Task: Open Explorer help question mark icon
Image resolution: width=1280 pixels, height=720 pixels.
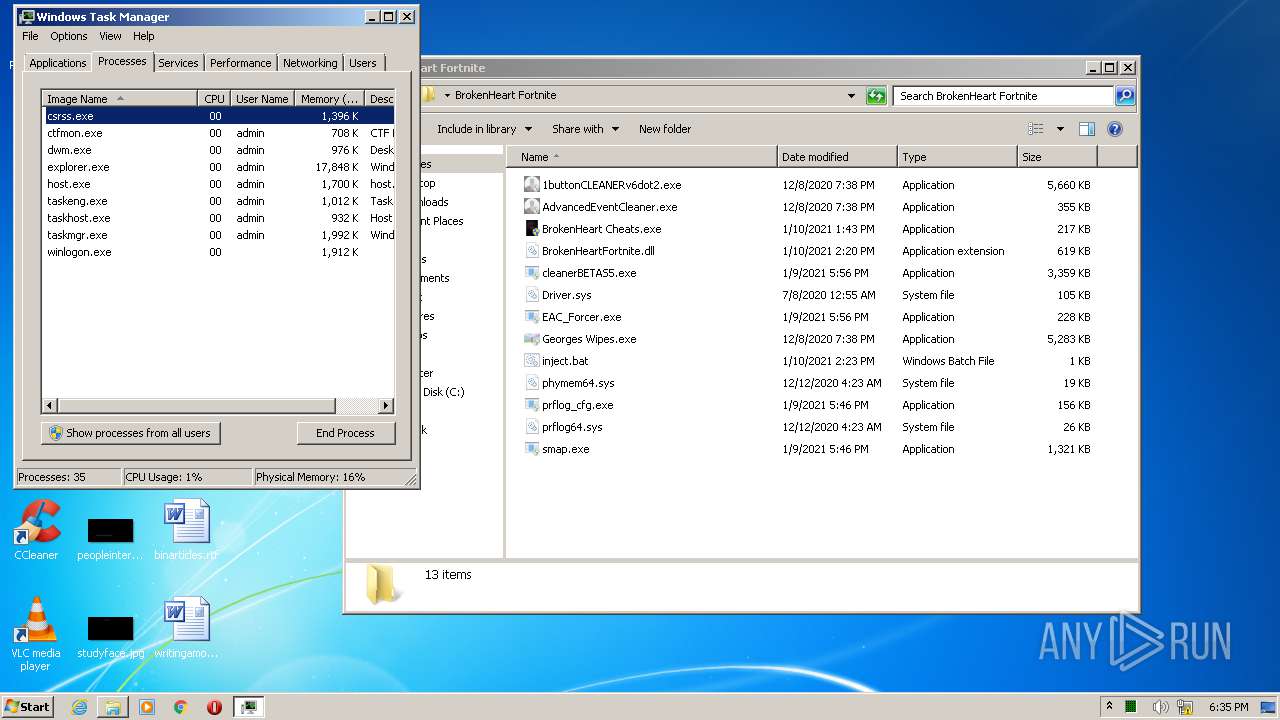Action: pos(1115,129)
